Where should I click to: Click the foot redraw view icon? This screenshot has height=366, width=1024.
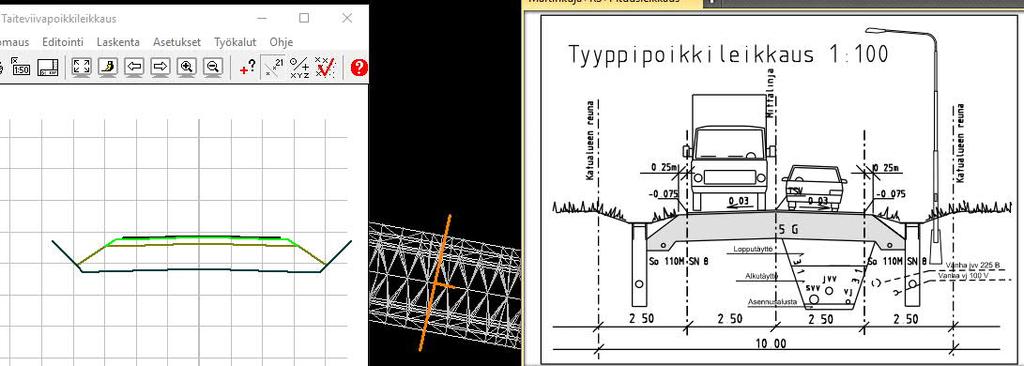click(108, 67)
